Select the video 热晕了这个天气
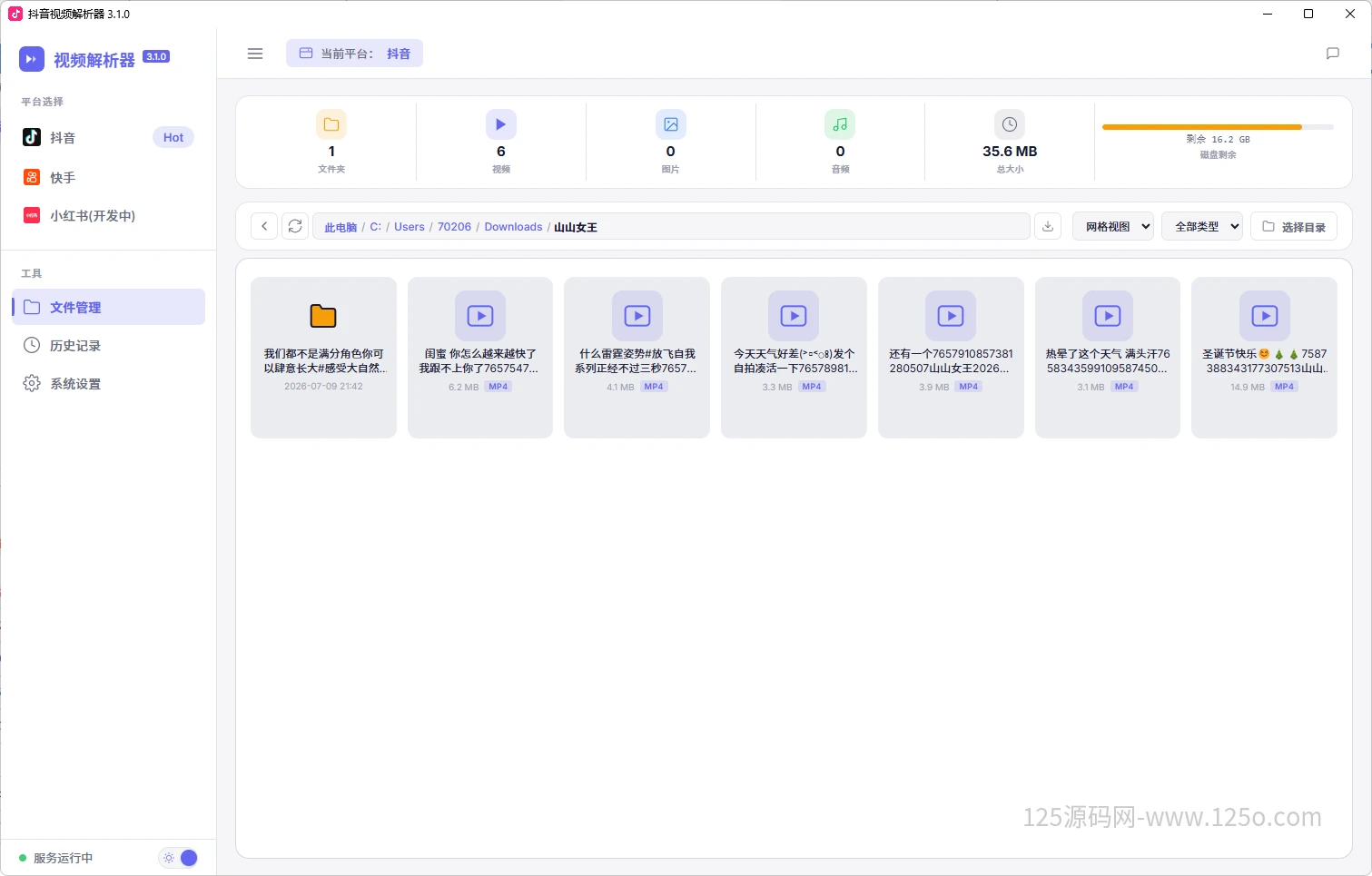 pyautogui.click(x=1108, y=357)
